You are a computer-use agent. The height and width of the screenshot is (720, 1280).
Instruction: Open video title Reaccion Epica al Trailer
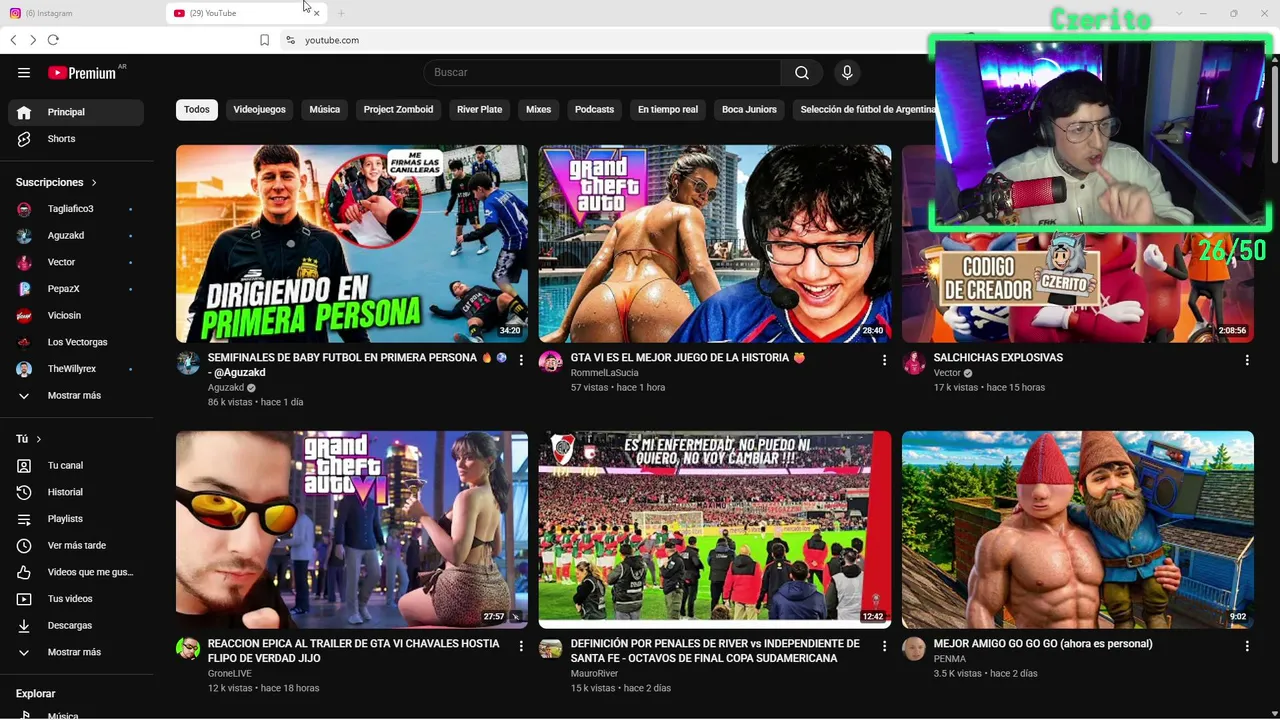354,651
